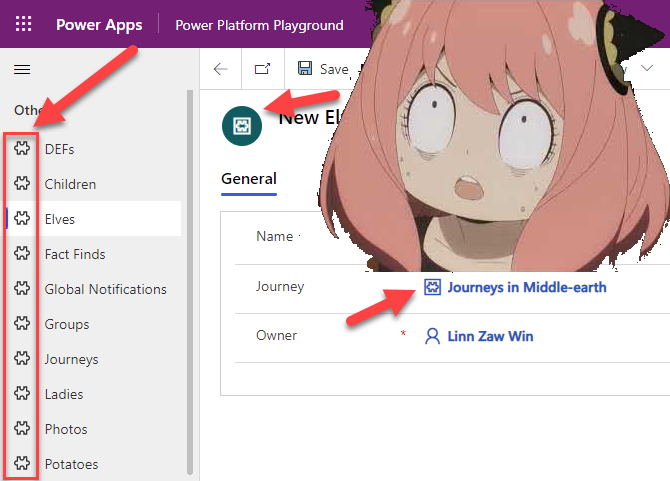This screenshot has width=670, height=481.
Task: Click the Journey field label
Action: (280, 287)
